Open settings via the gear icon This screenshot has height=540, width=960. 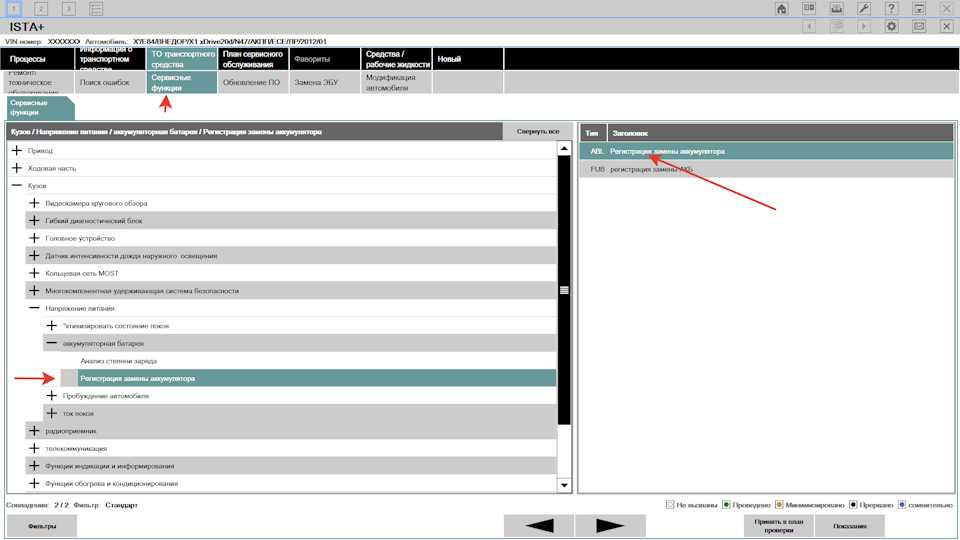coord(892,26)
